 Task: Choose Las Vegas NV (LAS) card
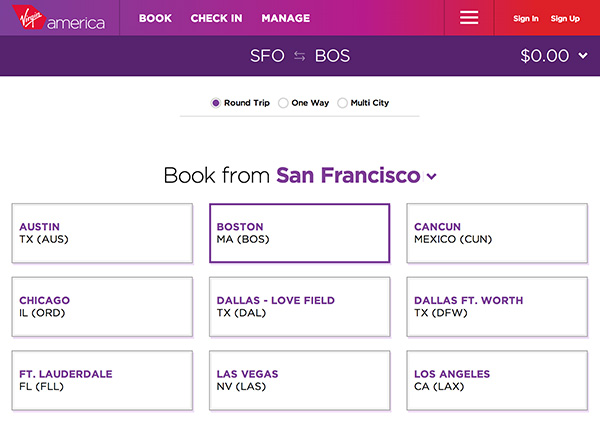[300, 380]
